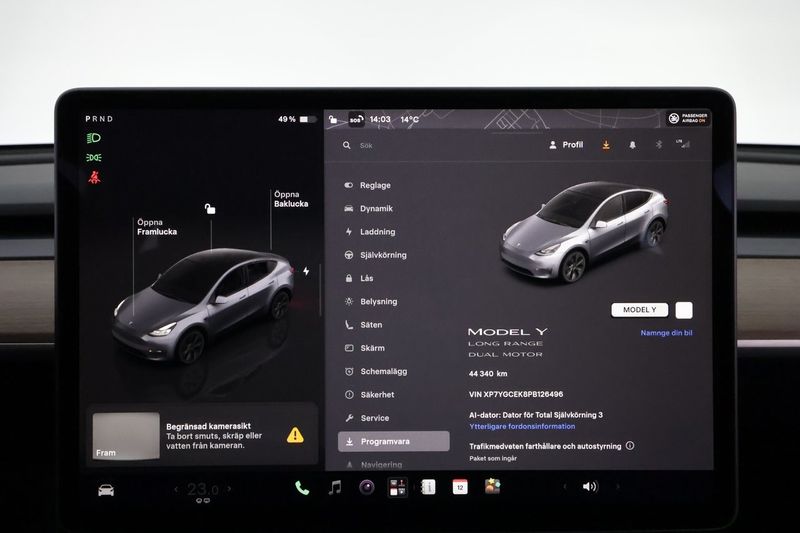Tap Öppna Baklucka to open trunk
This screenshot has width=800, height=533.
coord(291,199)
